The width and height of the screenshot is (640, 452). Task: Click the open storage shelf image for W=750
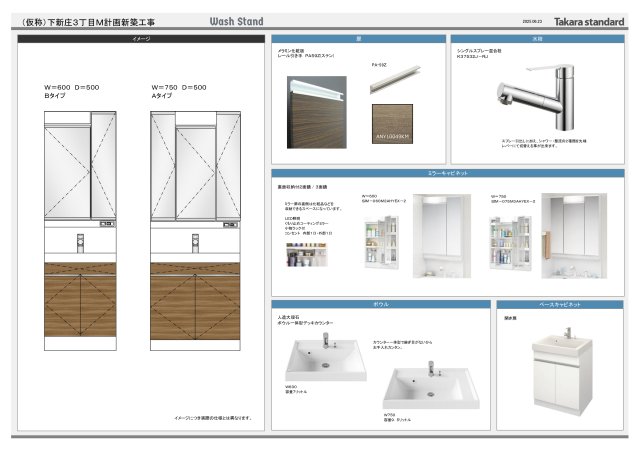coord(510,240)
